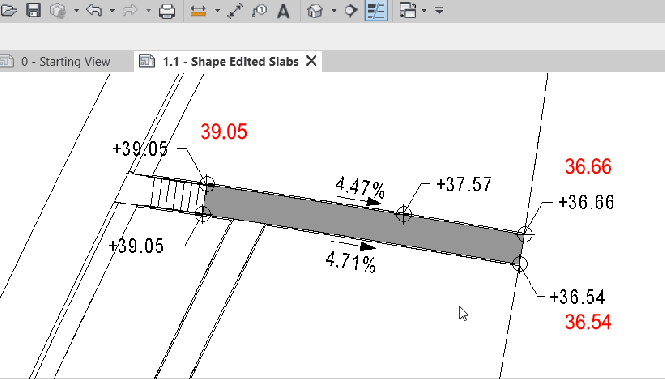Image resolution: width=665 pixels, height=379 pixels.
Task: Close the 1.1 - Shape Edited Slabs tab
Action: pos(311,61)
